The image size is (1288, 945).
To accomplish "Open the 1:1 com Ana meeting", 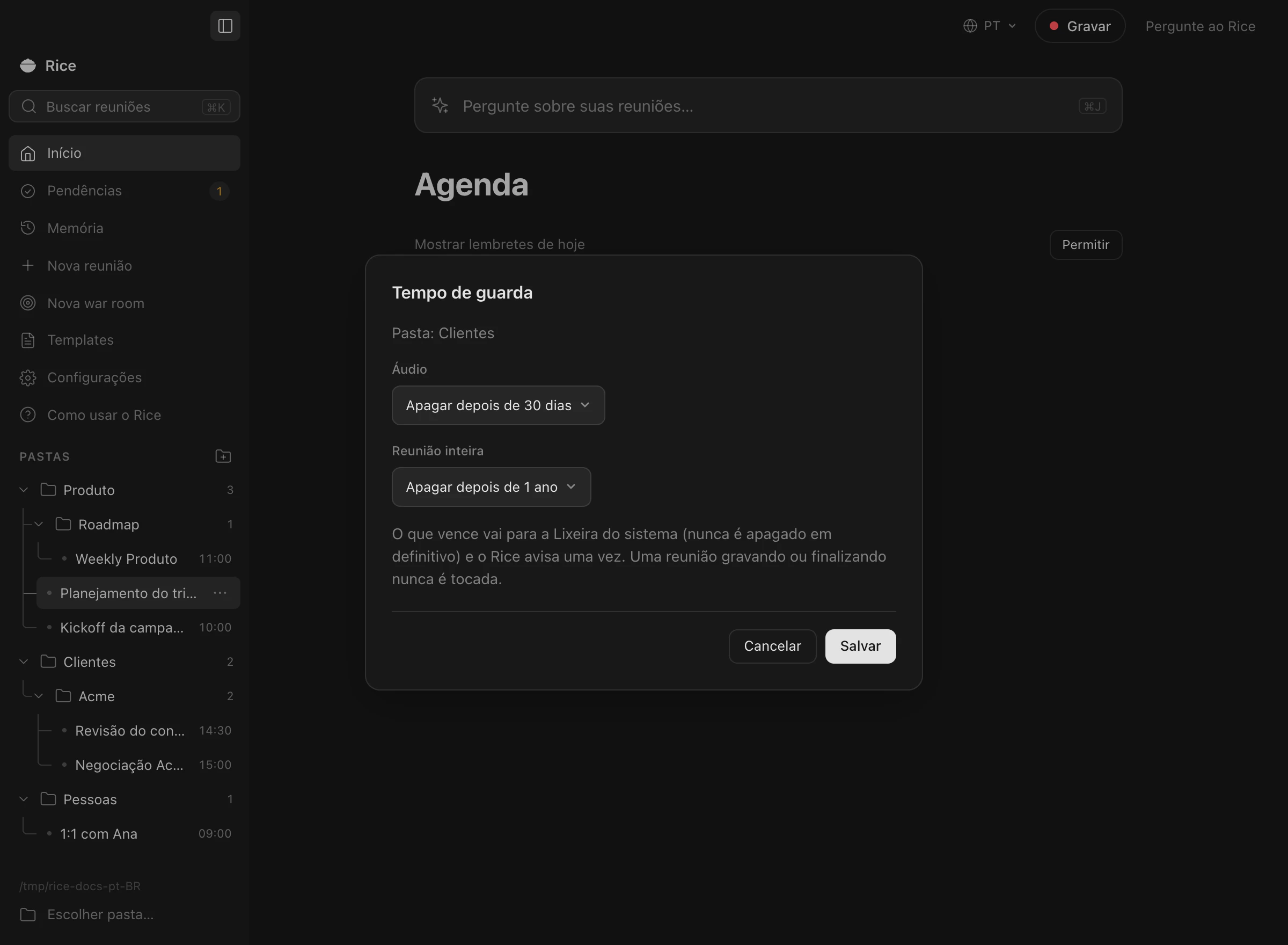I will point(138,833).
